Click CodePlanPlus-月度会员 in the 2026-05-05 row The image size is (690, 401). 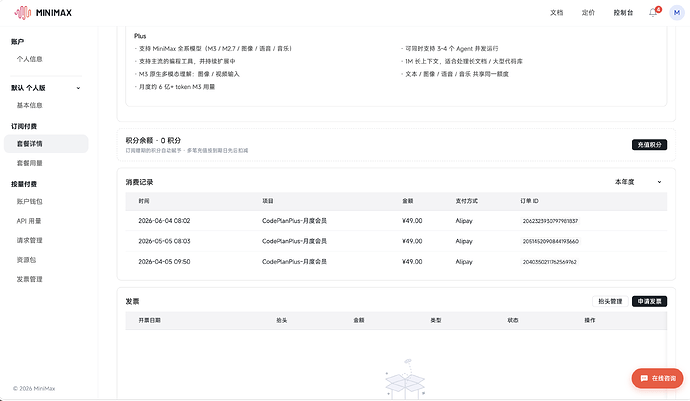[294, 241]
